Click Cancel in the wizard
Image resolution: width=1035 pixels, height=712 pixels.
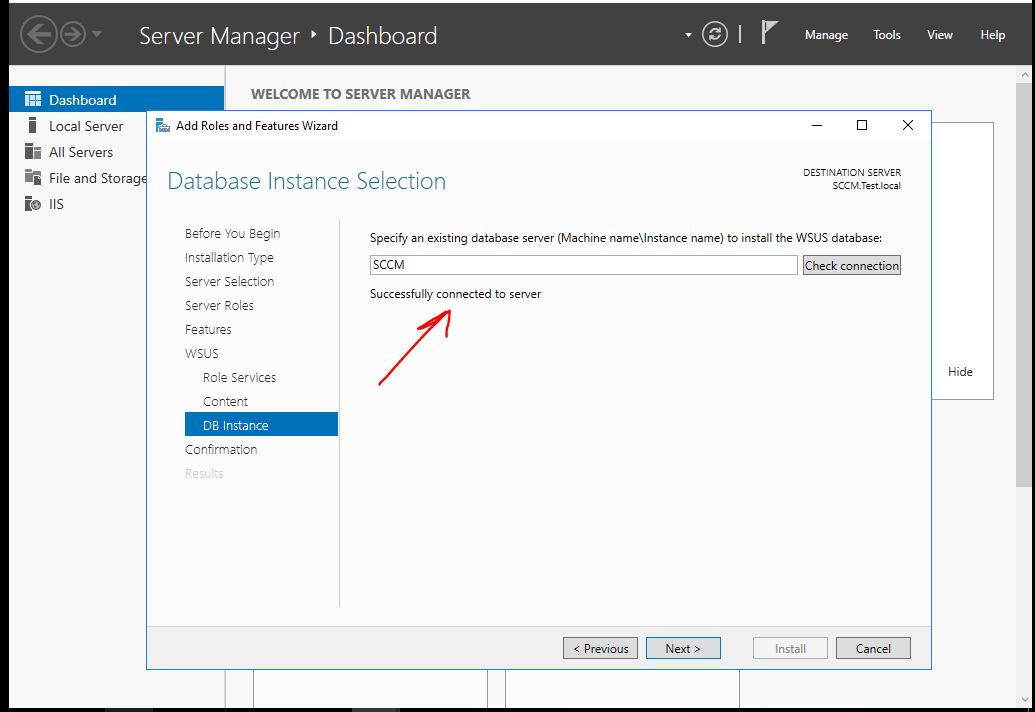873,648
